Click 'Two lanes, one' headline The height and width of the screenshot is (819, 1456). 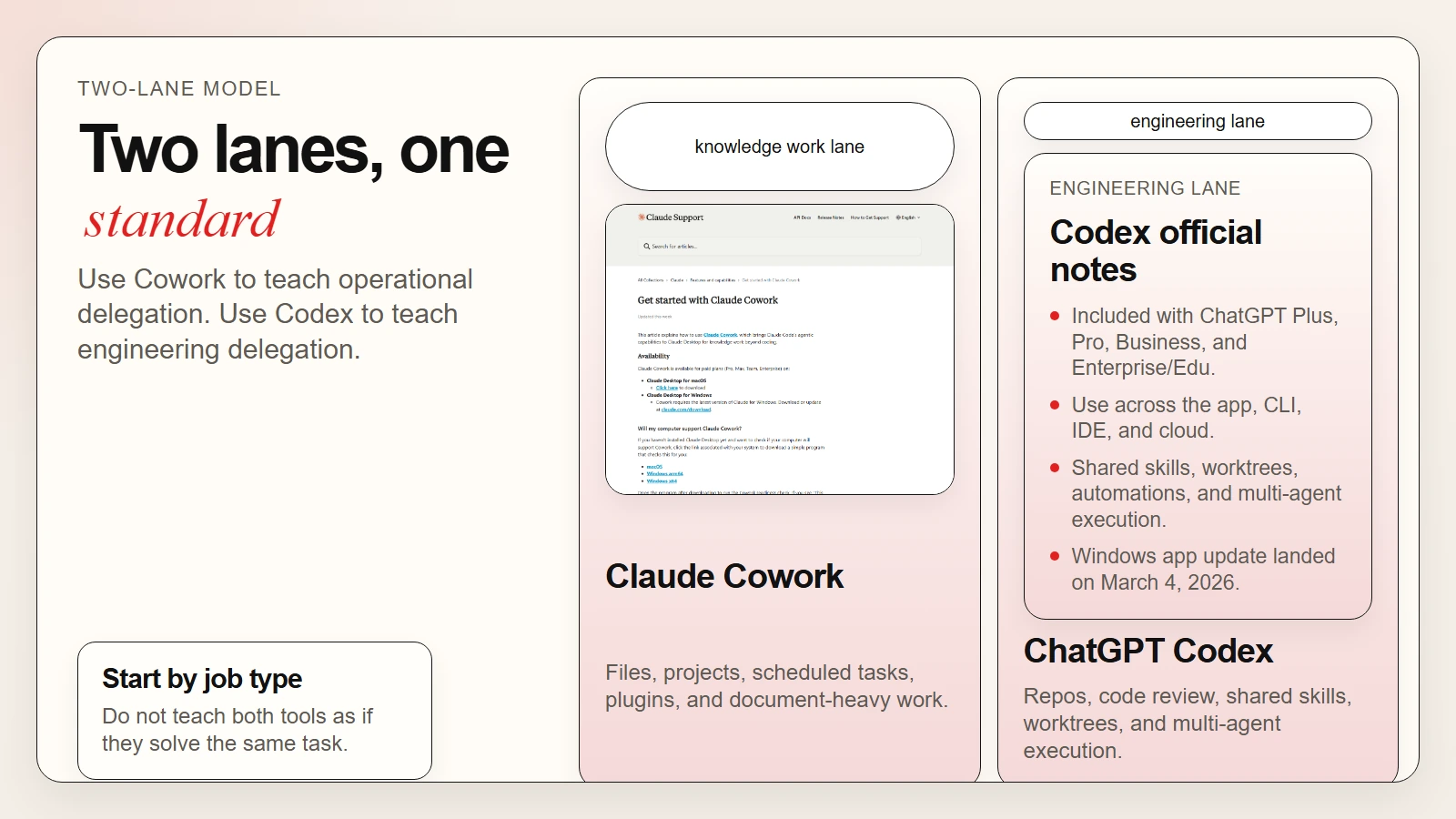click(294, 149)
